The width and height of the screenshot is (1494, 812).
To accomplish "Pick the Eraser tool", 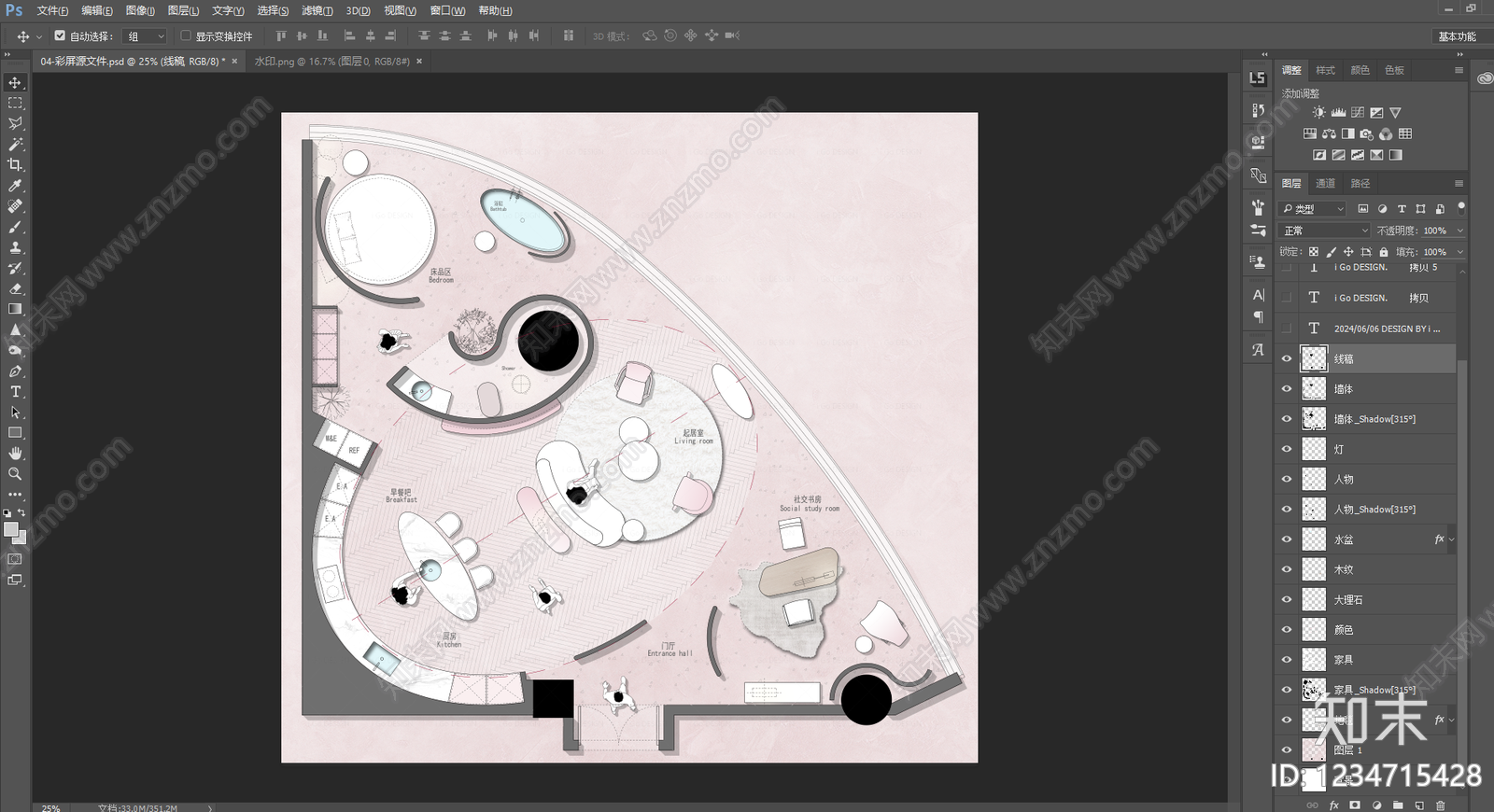I will 15,288.
